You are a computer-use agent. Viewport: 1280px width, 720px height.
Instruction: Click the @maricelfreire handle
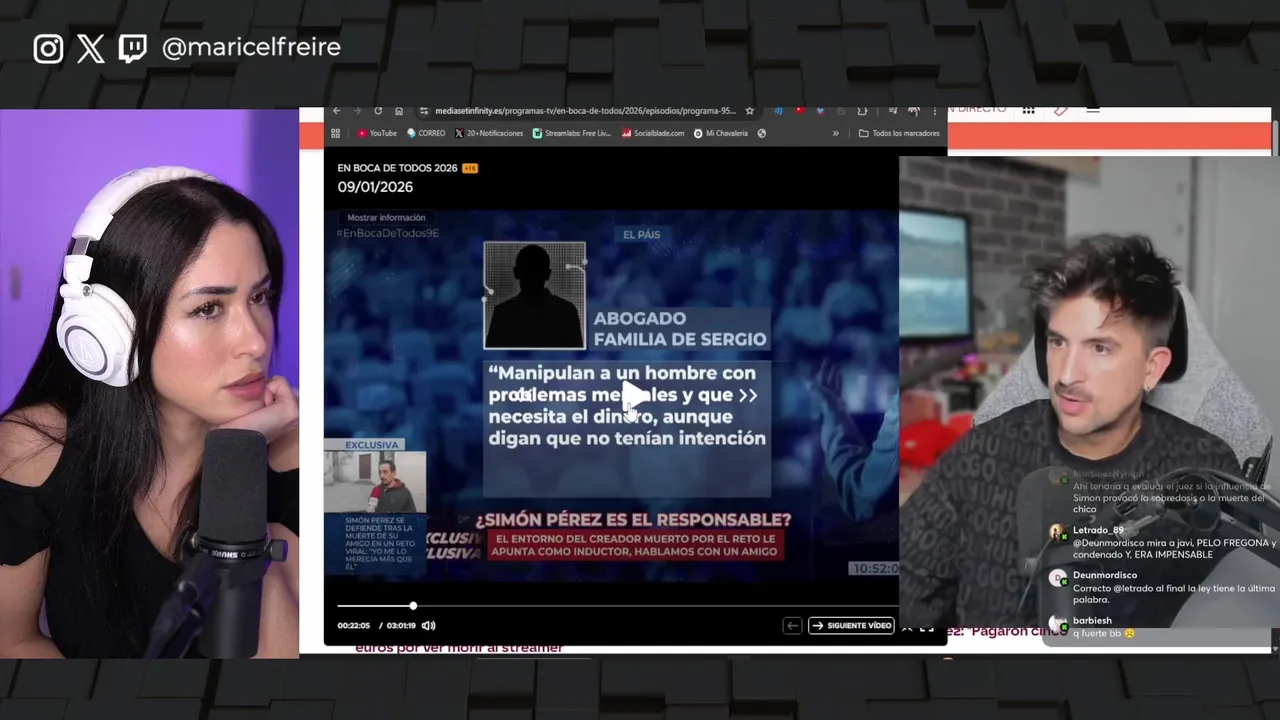pos(251,48)
